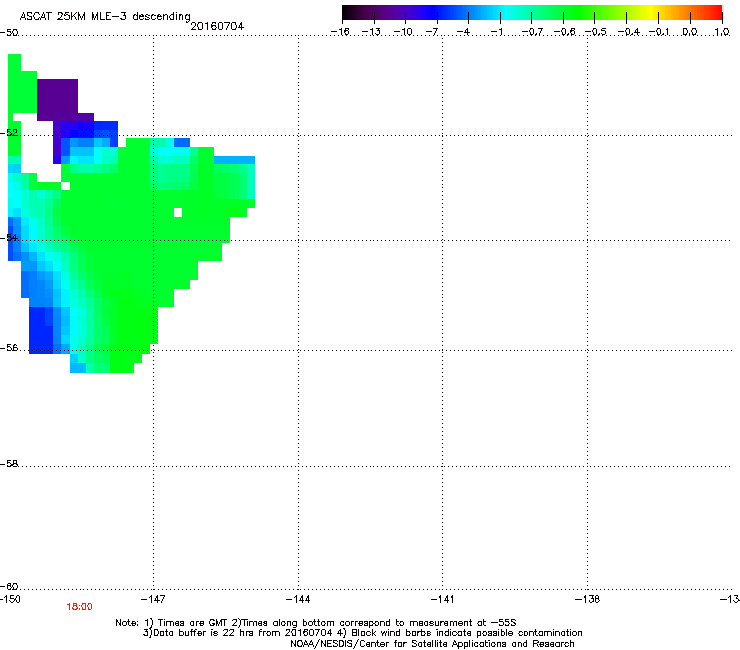
Task: Click the -13 label below the color bar
Action: tap(371, 32)
